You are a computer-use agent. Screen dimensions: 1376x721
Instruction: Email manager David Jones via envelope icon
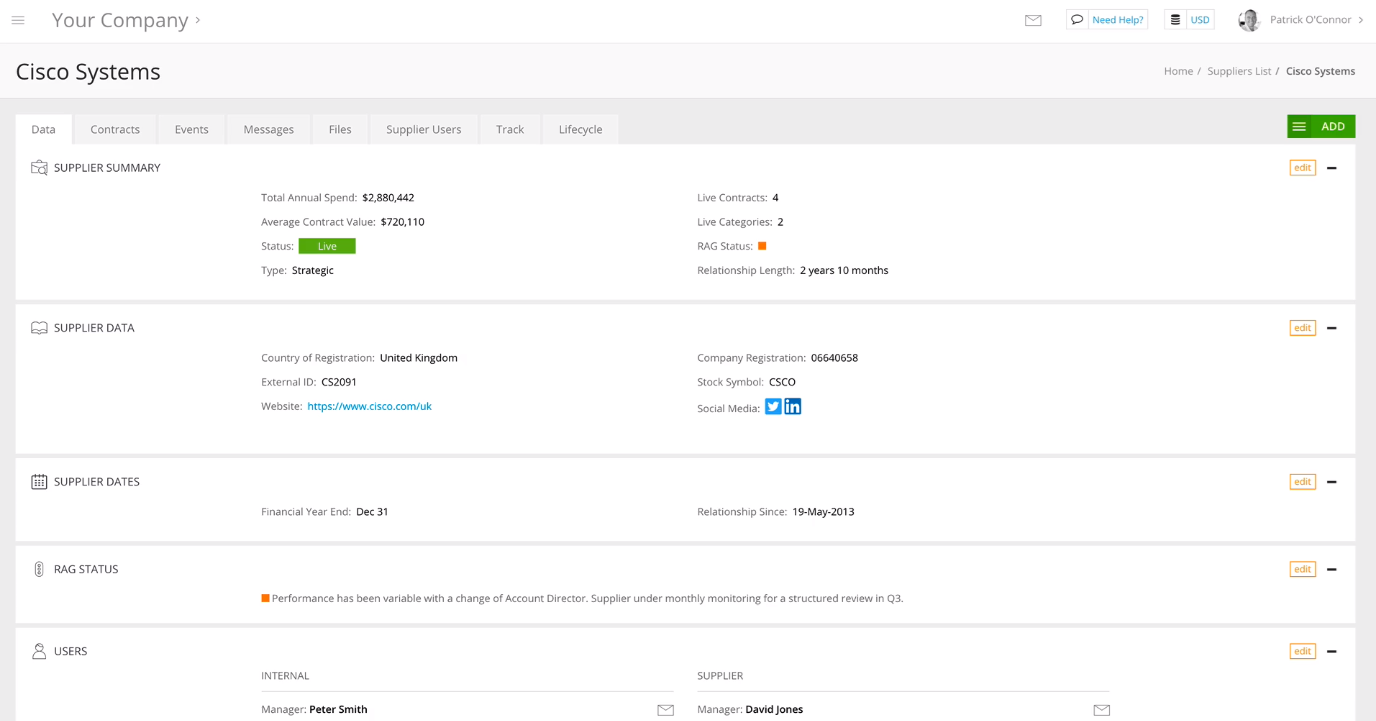point(1101,710)
